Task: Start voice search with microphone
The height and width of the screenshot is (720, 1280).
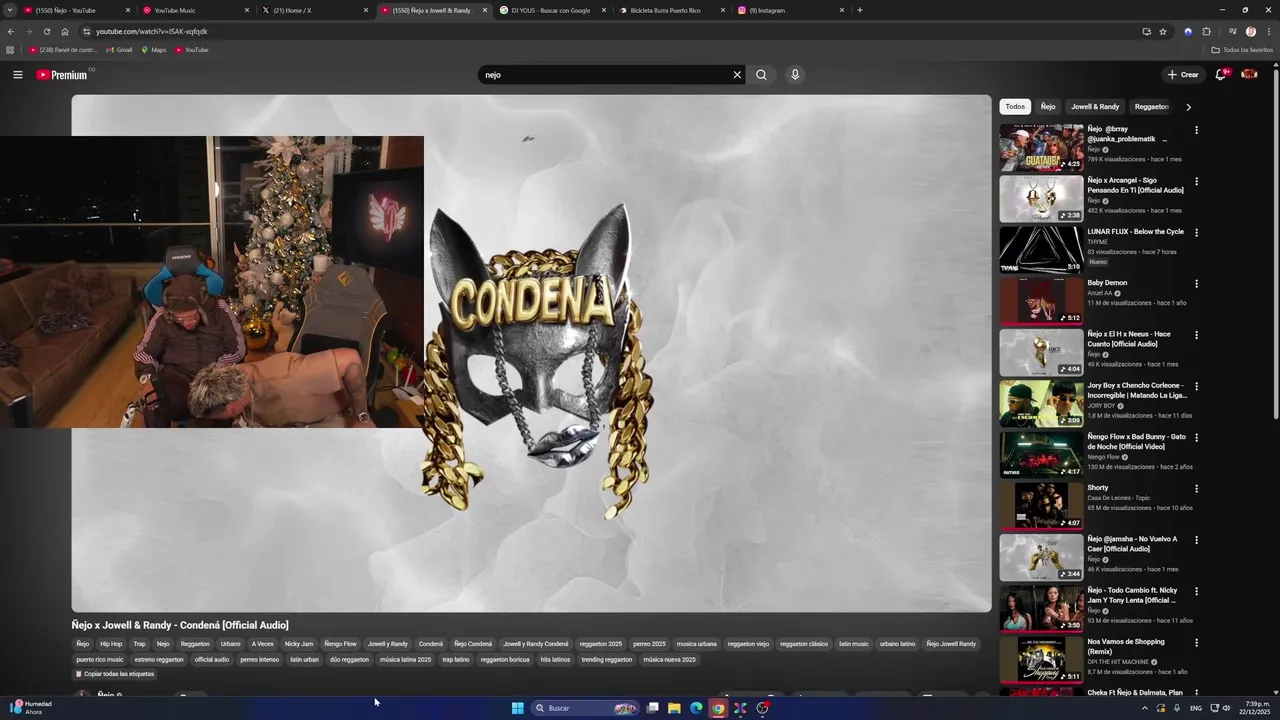Action: [x=795, y=75]
